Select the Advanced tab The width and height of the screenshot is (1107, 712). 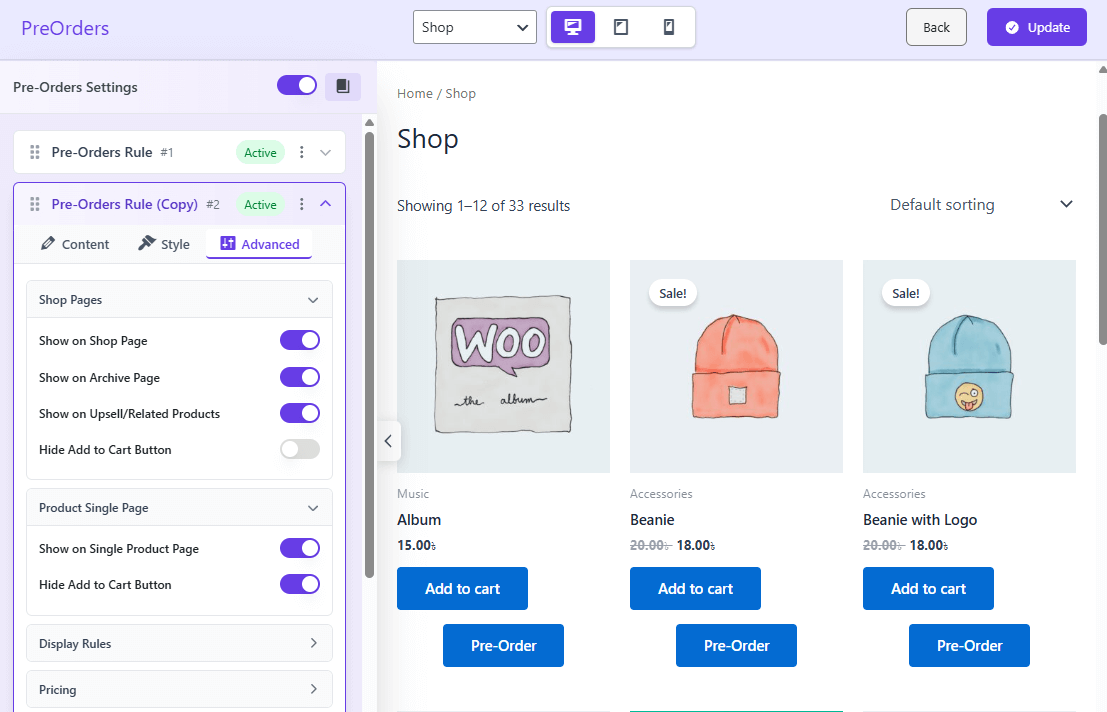coord(259,244)
